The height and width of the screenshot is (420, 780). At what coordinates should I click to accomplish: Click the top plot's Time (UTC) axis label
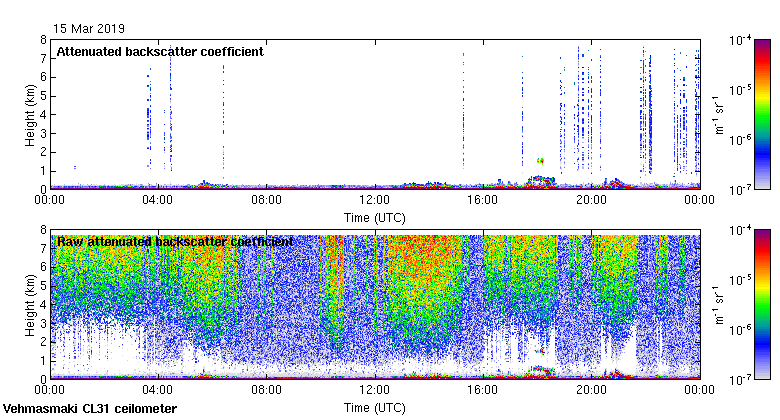pyautogui.click(x=375, y=218)
